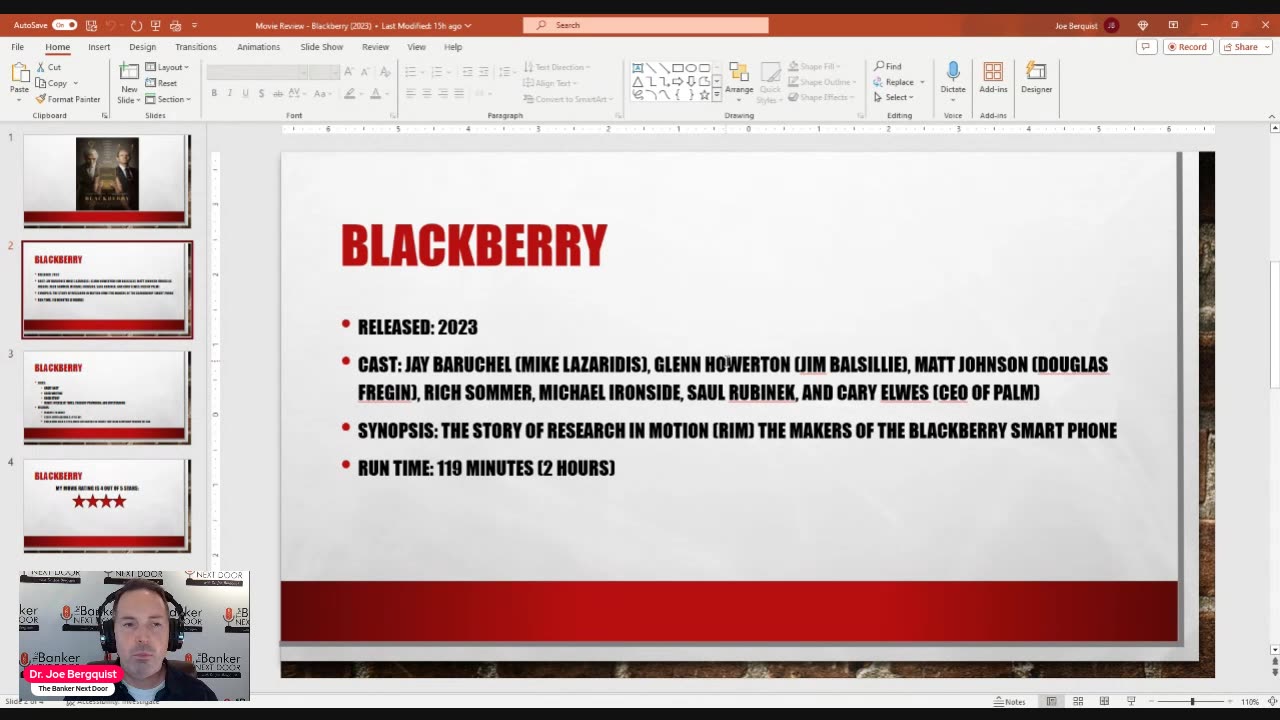Open the Section dropdown

click(167, 99)
